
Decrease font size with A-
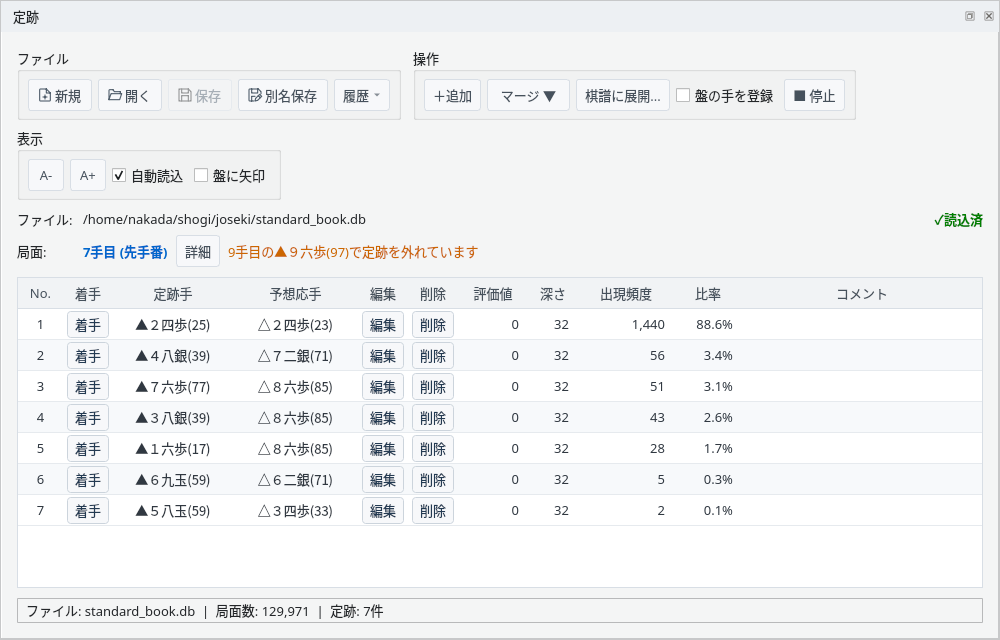click(x=46, y=175)
